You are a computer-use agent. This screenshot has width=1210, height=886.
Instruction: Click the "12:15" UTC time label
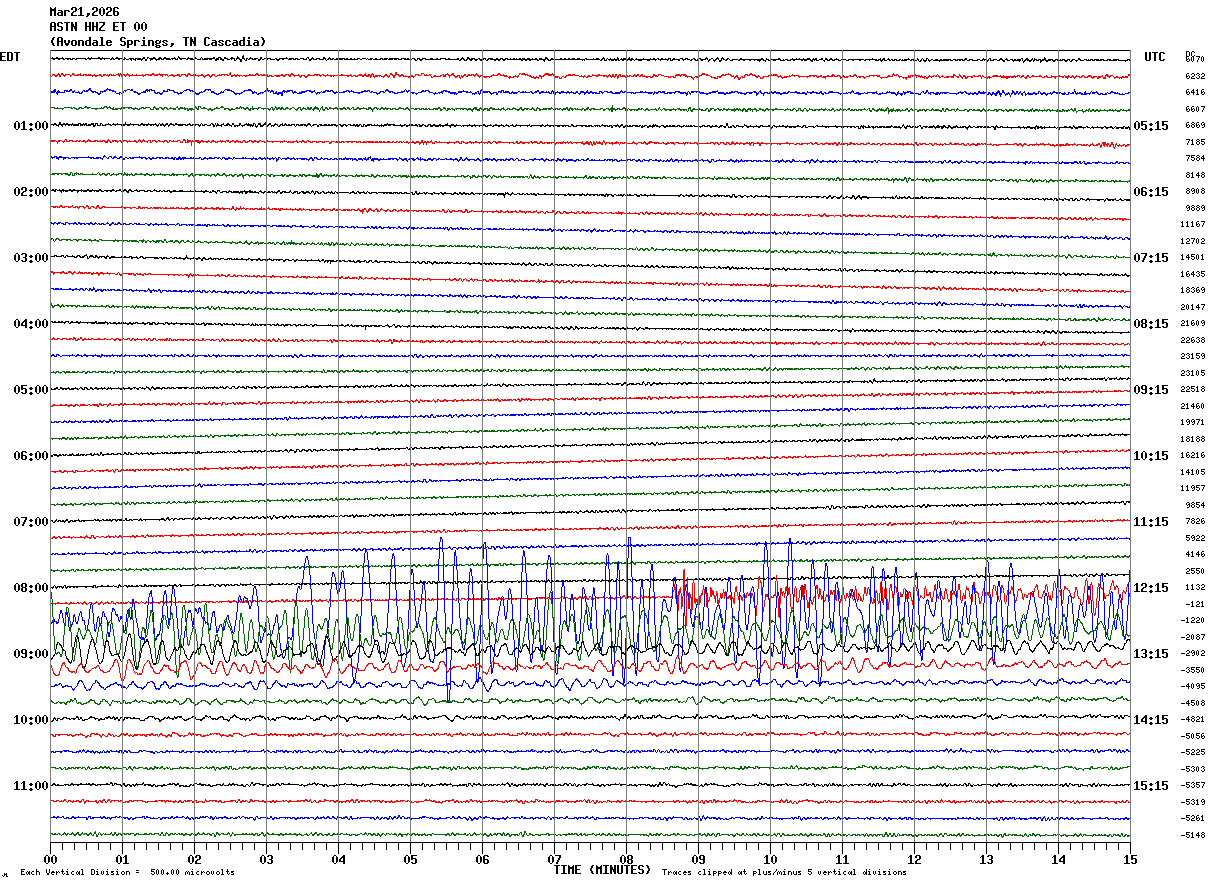click(1151, 588)
